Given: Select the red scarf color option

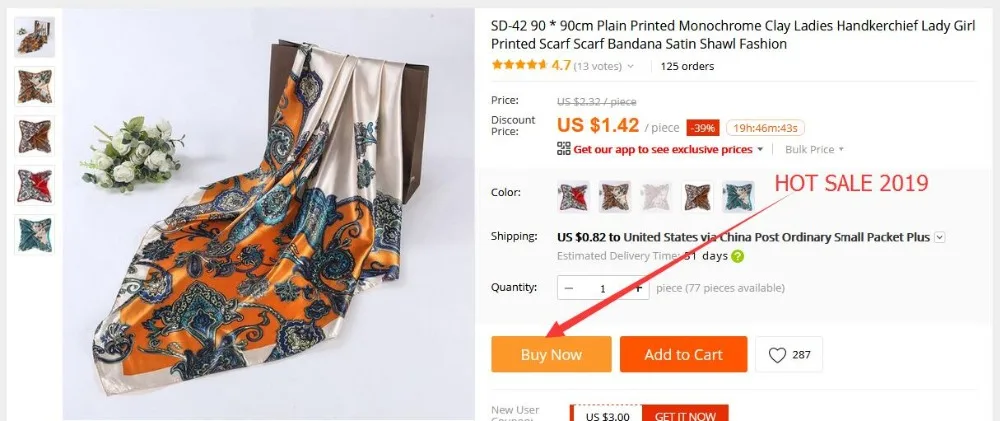Looking at the screenshot, I should 573,196.
